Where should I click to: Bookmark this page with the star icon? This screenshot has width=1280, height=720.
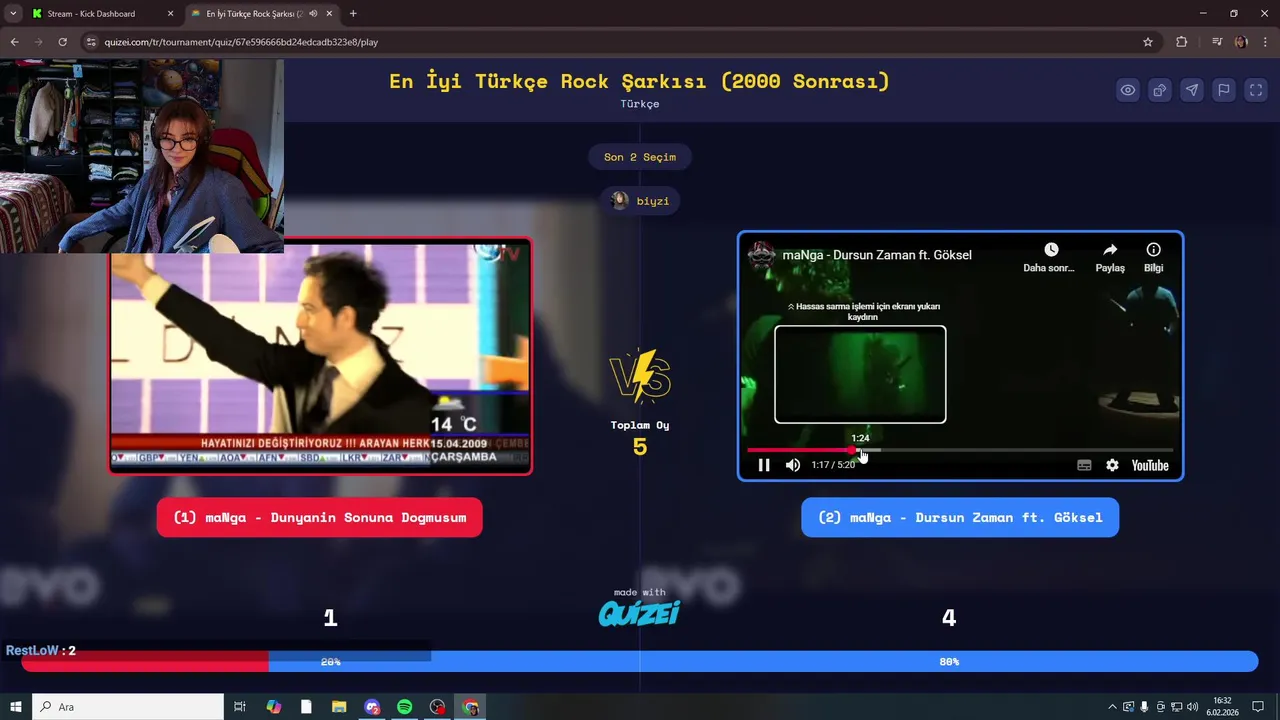click(x=1148, y=42)
